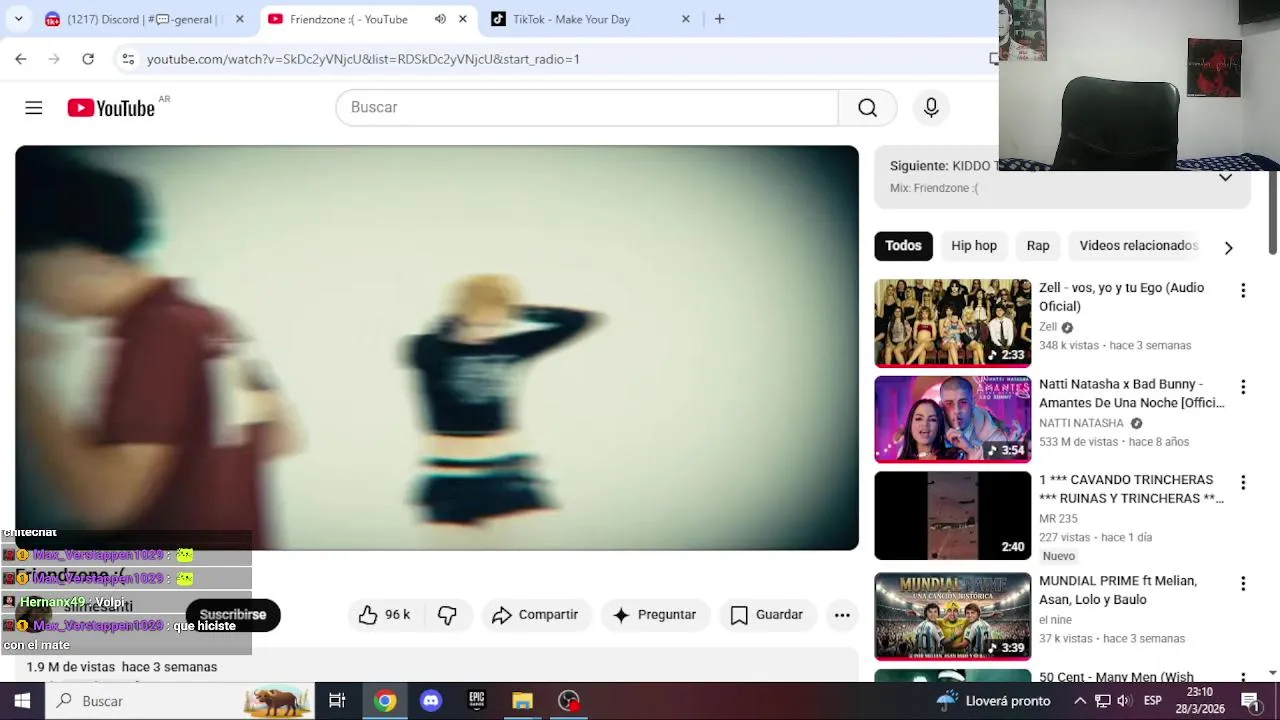Click the '96 k' like count
The width and height of the screenshot is (1280, 720).
(397, 615)
